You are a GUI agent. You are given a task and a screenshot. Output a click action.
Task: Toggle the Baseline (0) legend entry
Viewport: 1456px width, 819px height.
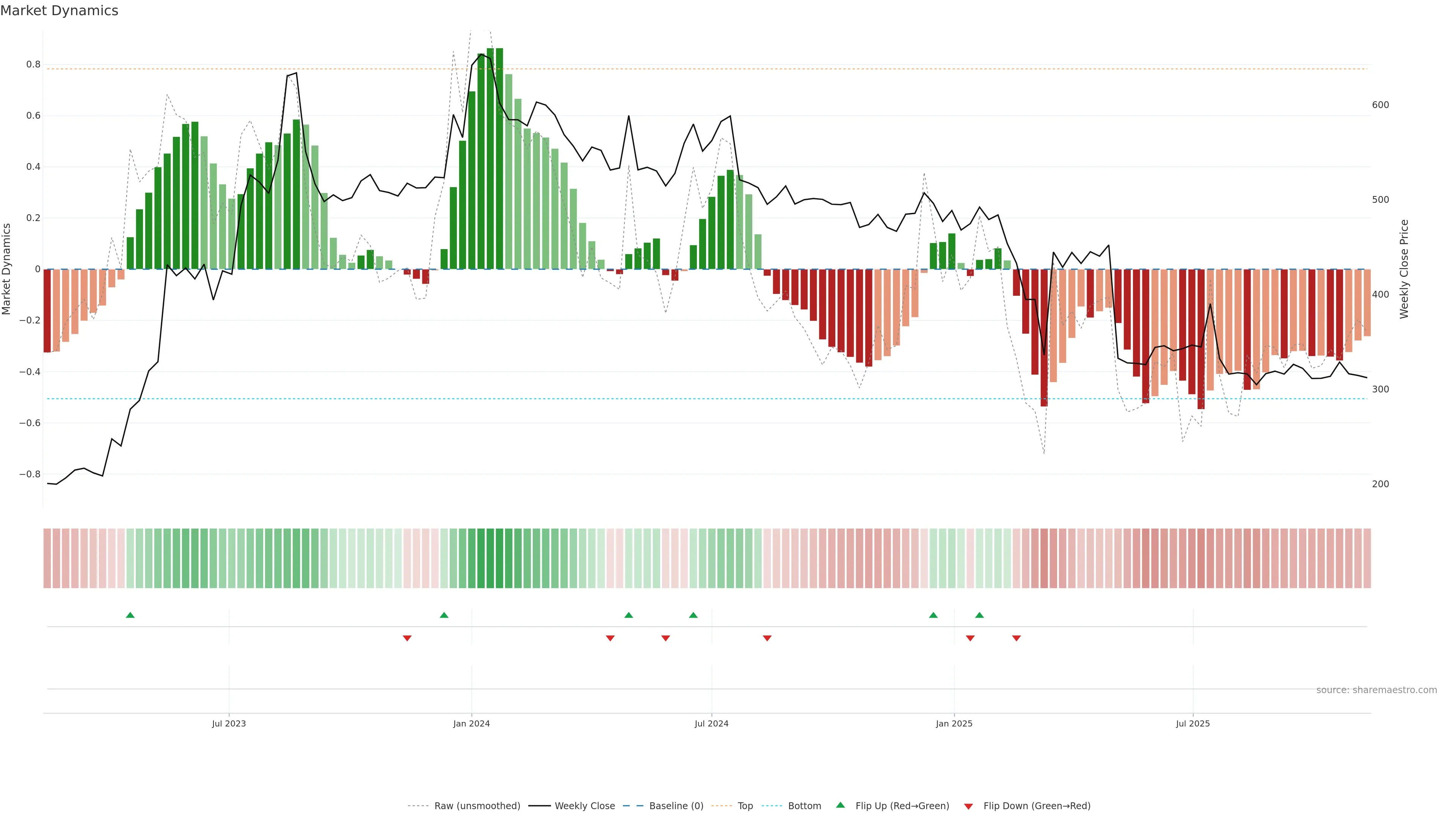tap(676, 806)
